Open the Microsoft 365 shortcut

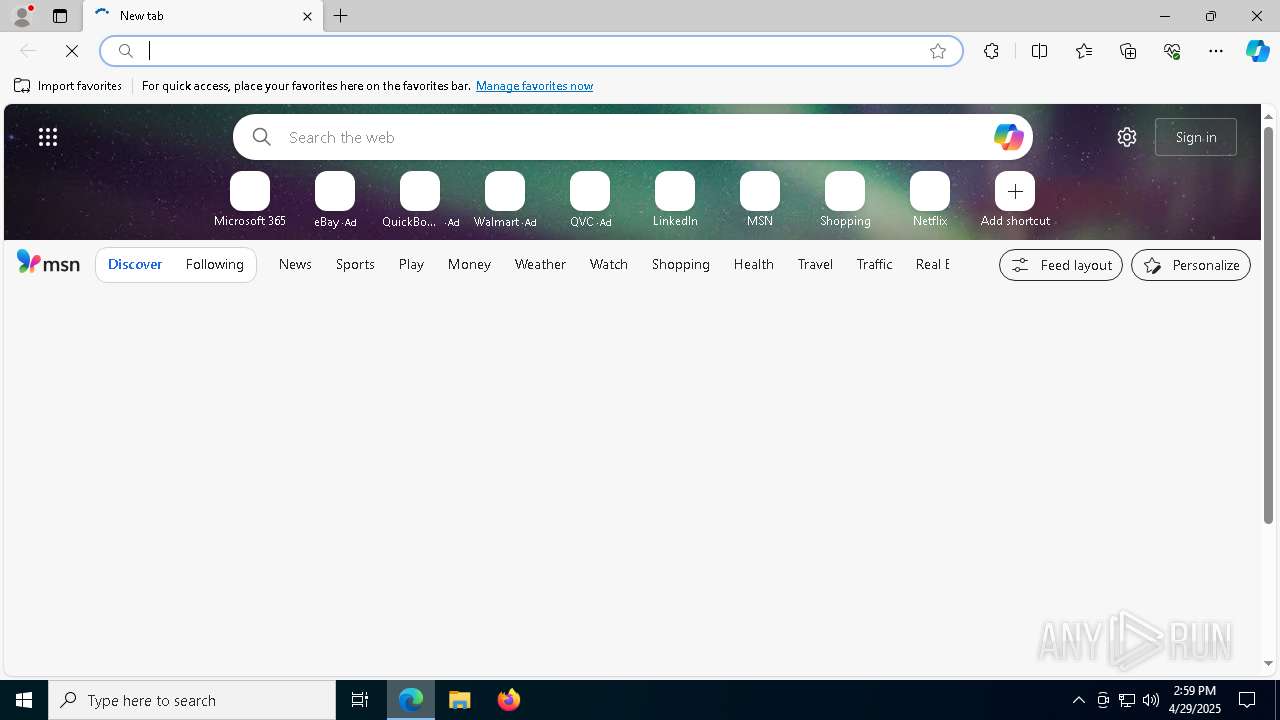[x=250, y=200]
